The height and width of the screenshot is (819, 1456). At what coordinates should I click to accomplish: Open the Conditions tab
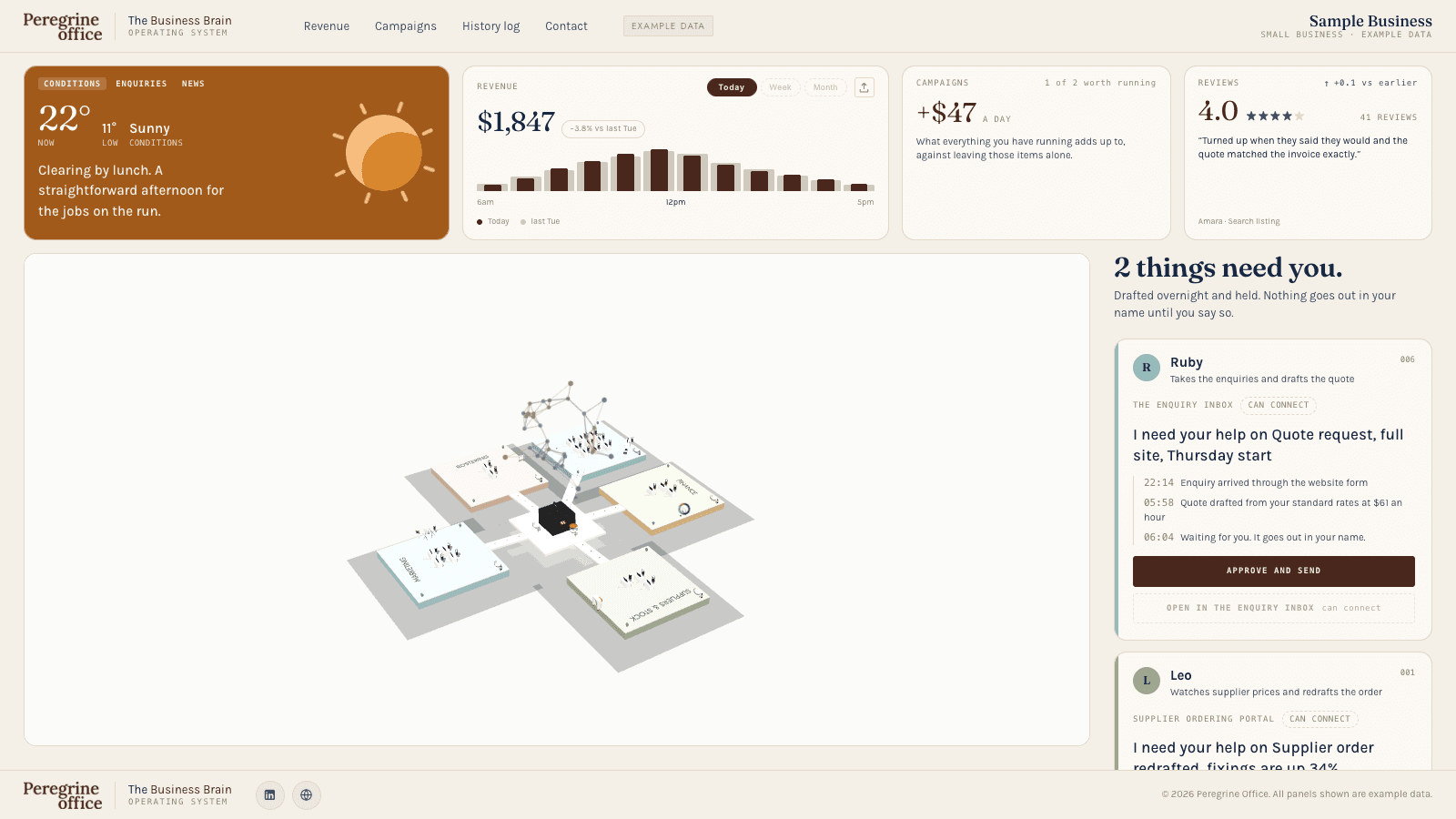coord(72,84)
